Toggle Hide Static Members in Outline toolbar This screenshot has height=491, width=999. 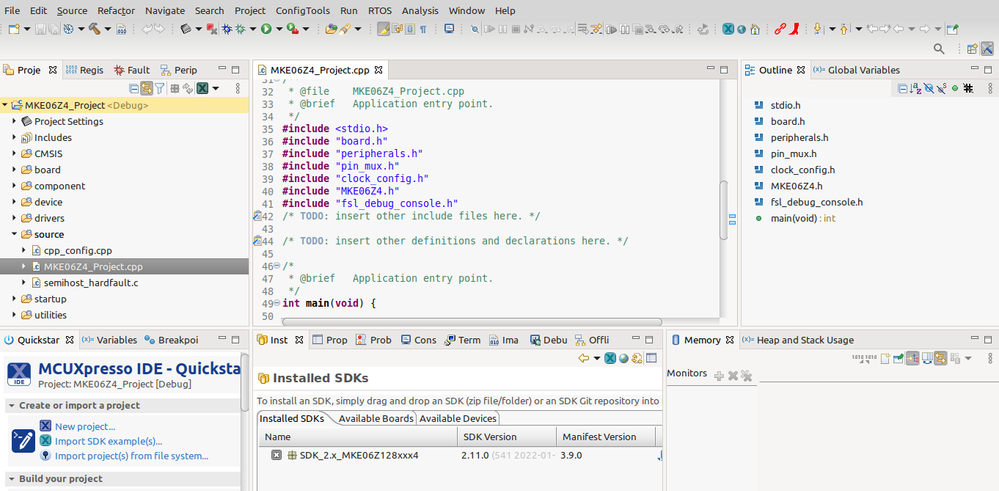942,89
